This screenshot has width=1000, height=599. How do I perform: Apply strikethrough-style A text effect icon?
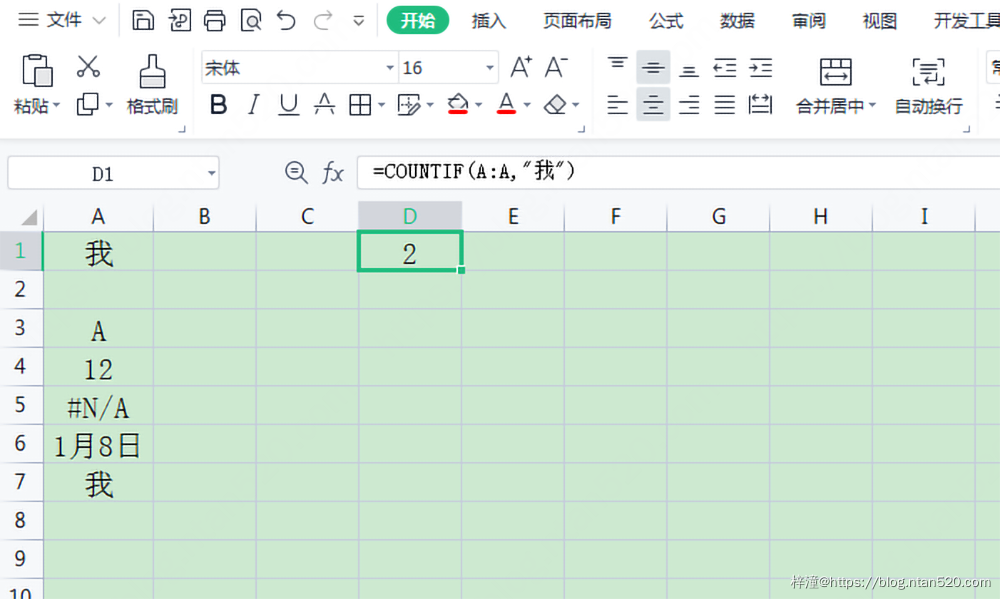click(x=324, y=104)
